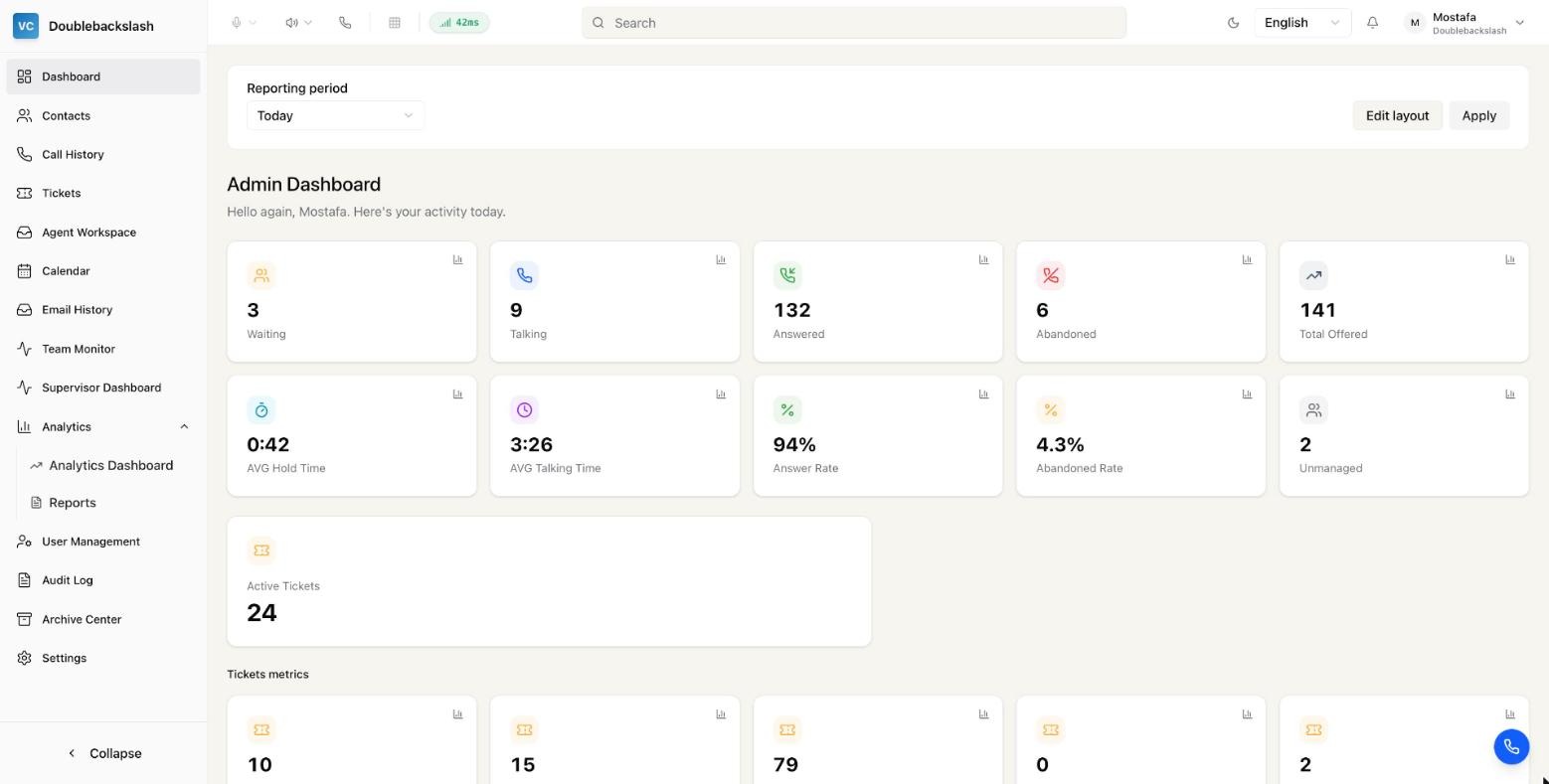Open the microphone settings dropdown

click(244, 23)
